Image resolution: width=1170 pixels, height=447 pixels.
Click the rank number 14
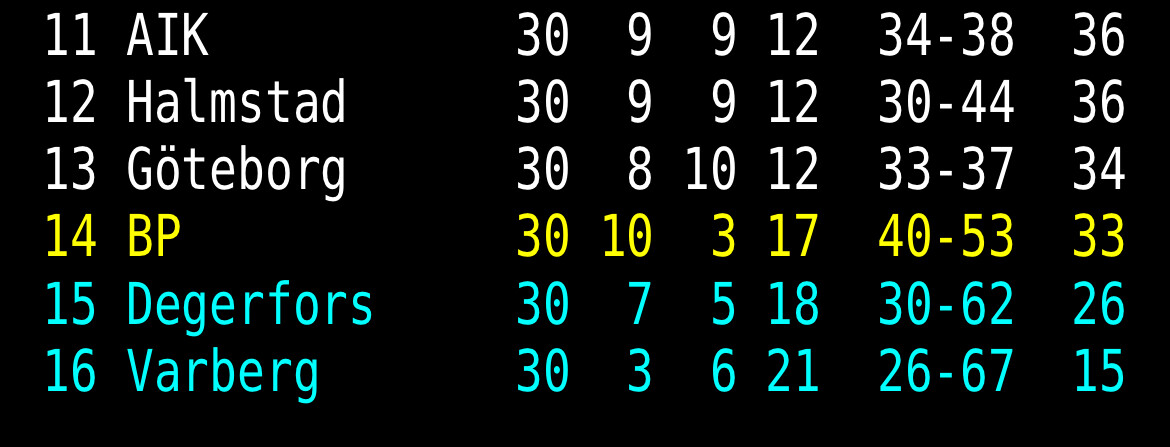(x=70, y=237)
